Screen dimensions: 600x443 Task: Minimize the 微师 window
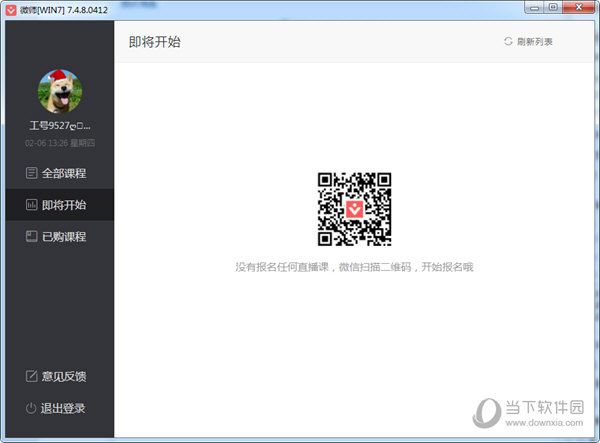click(x=535, y=8)
